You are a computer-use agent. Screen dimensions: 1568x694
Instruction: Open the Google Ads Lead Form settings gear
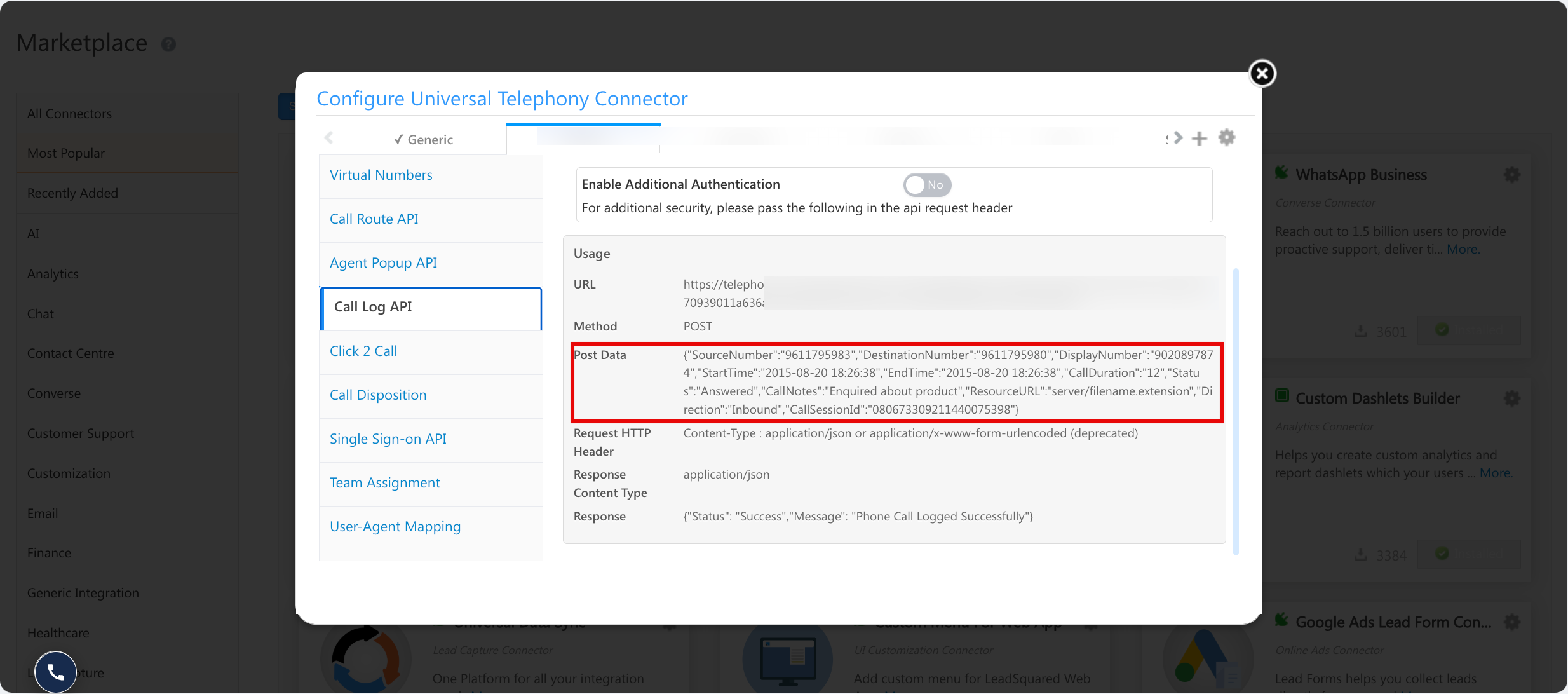point(1512,622)
